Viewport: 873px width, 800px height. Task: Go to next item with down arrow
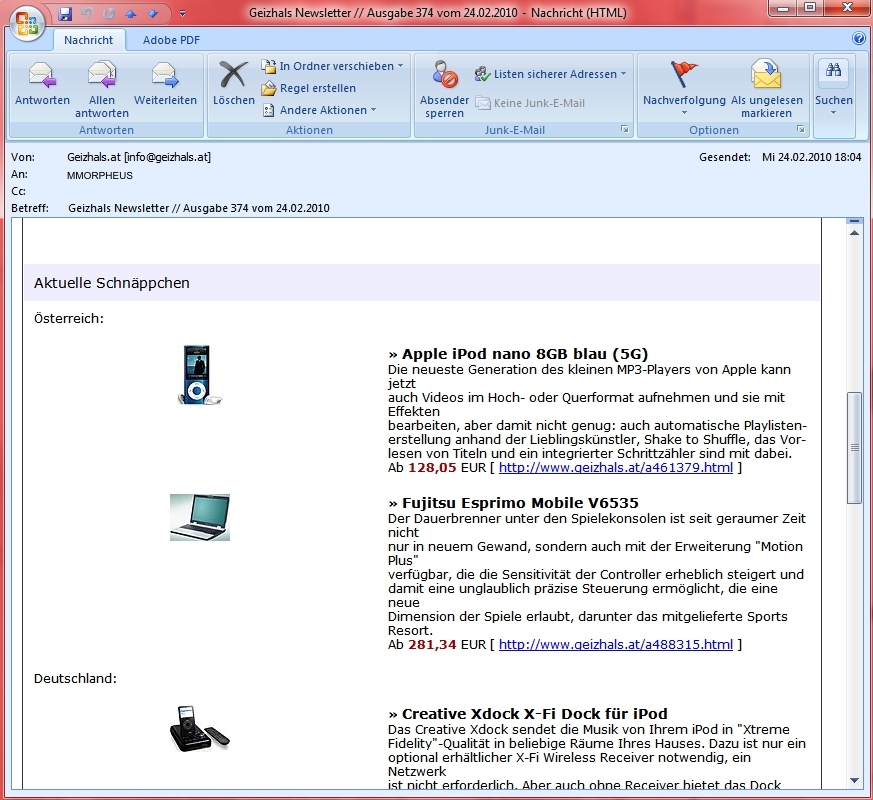[x=153, y=14]
